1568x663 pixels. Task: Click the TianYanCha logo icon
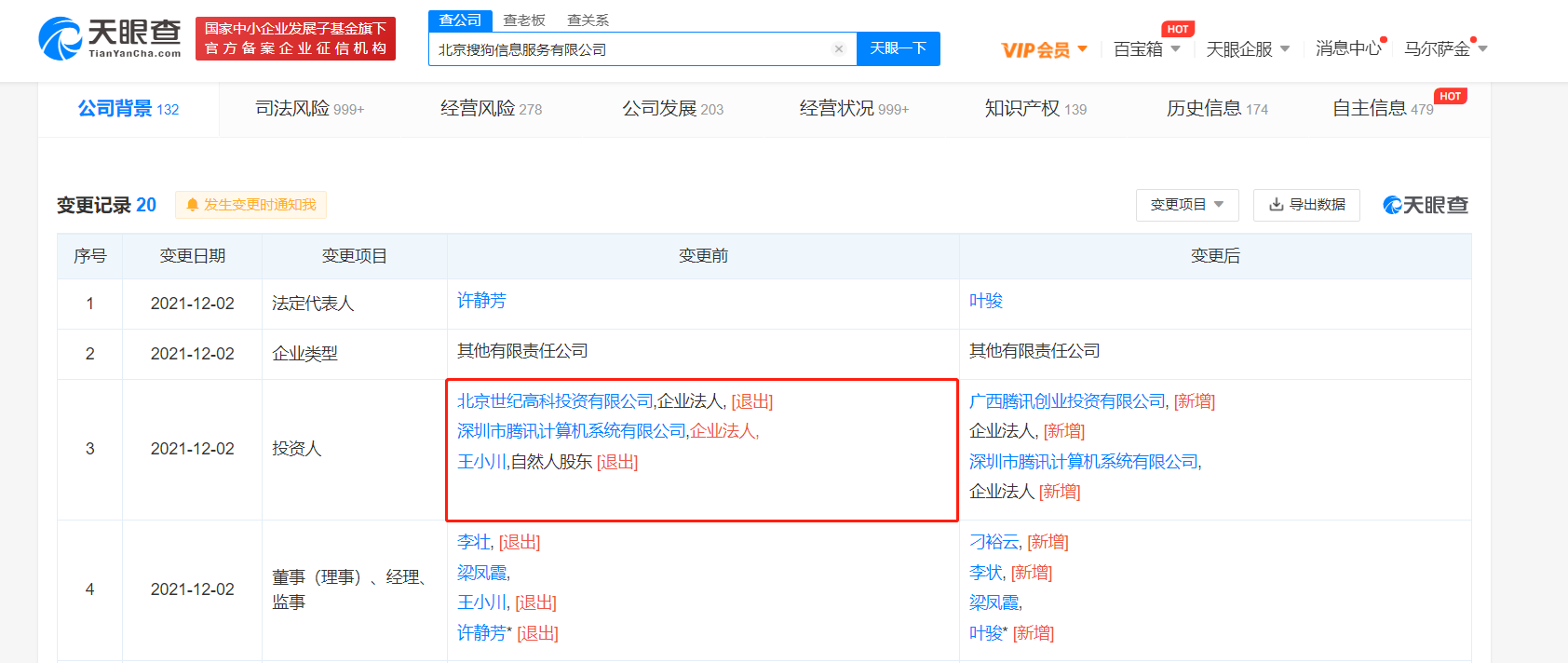[61, 39]
